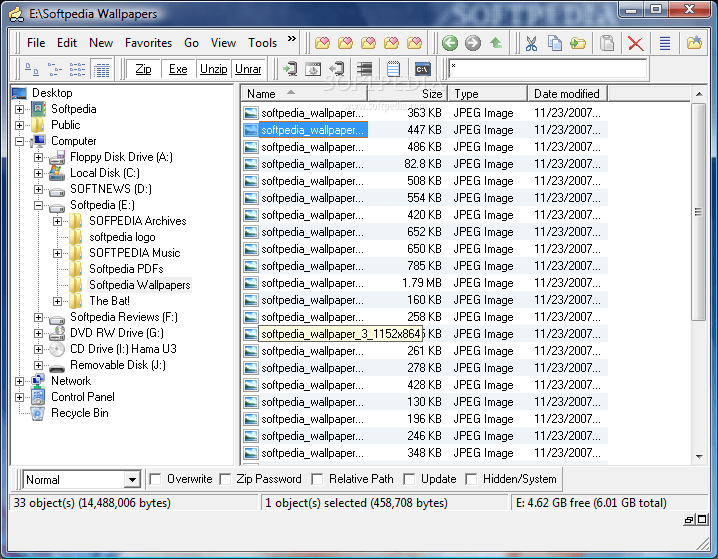Collapse the Computer tree node
The height and width of the screenshot is (559, 718).
click(x=19, y=141)
